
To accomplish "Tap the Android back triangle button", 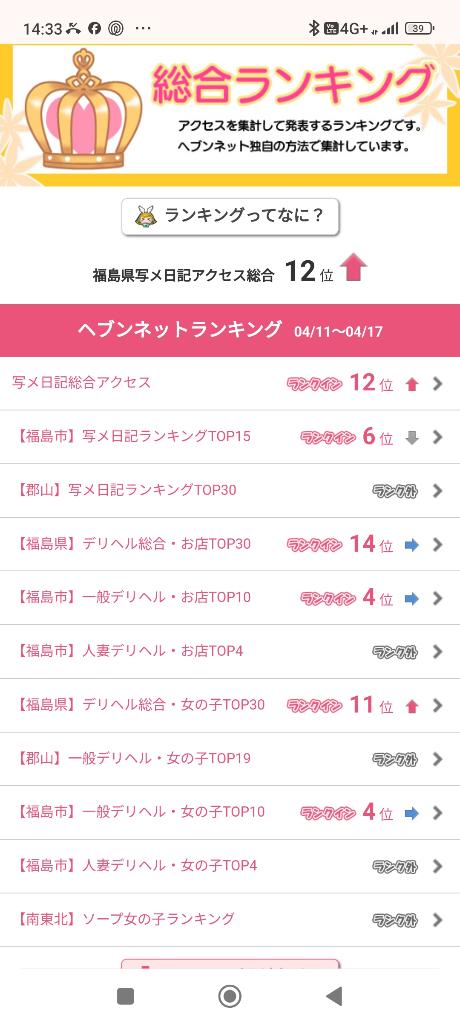I will (334, 996).
